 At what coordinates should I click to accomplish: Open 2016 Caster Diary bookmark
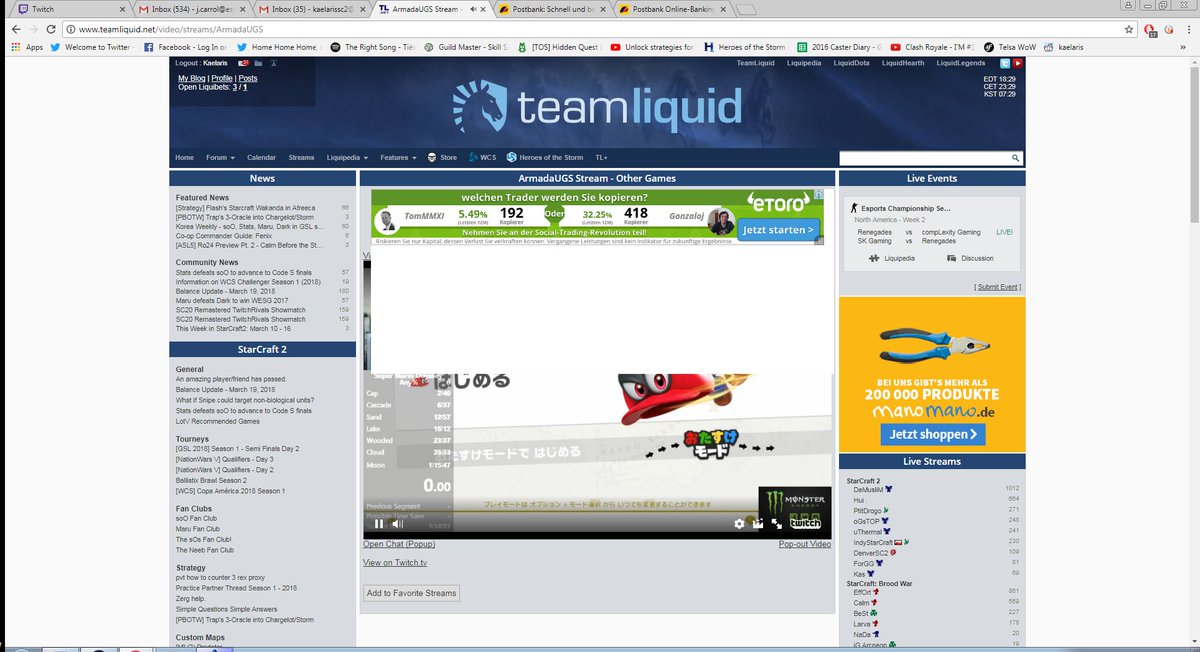838,46
